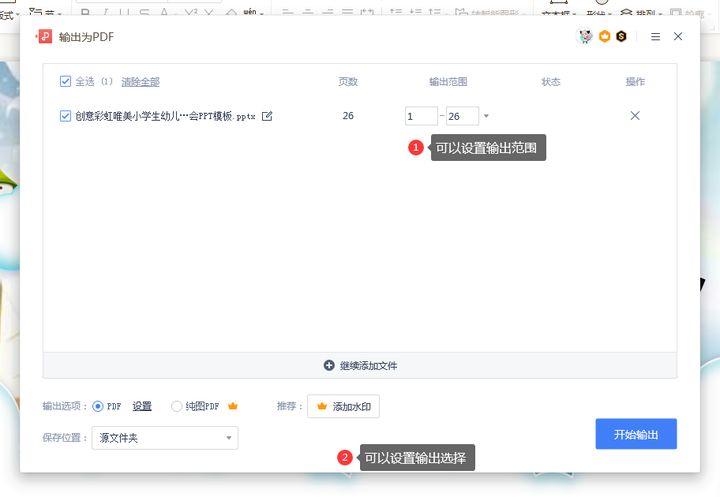Uncheck the pptx file checkbox
Screen dimensions: 720x497
tap(66, 116)
